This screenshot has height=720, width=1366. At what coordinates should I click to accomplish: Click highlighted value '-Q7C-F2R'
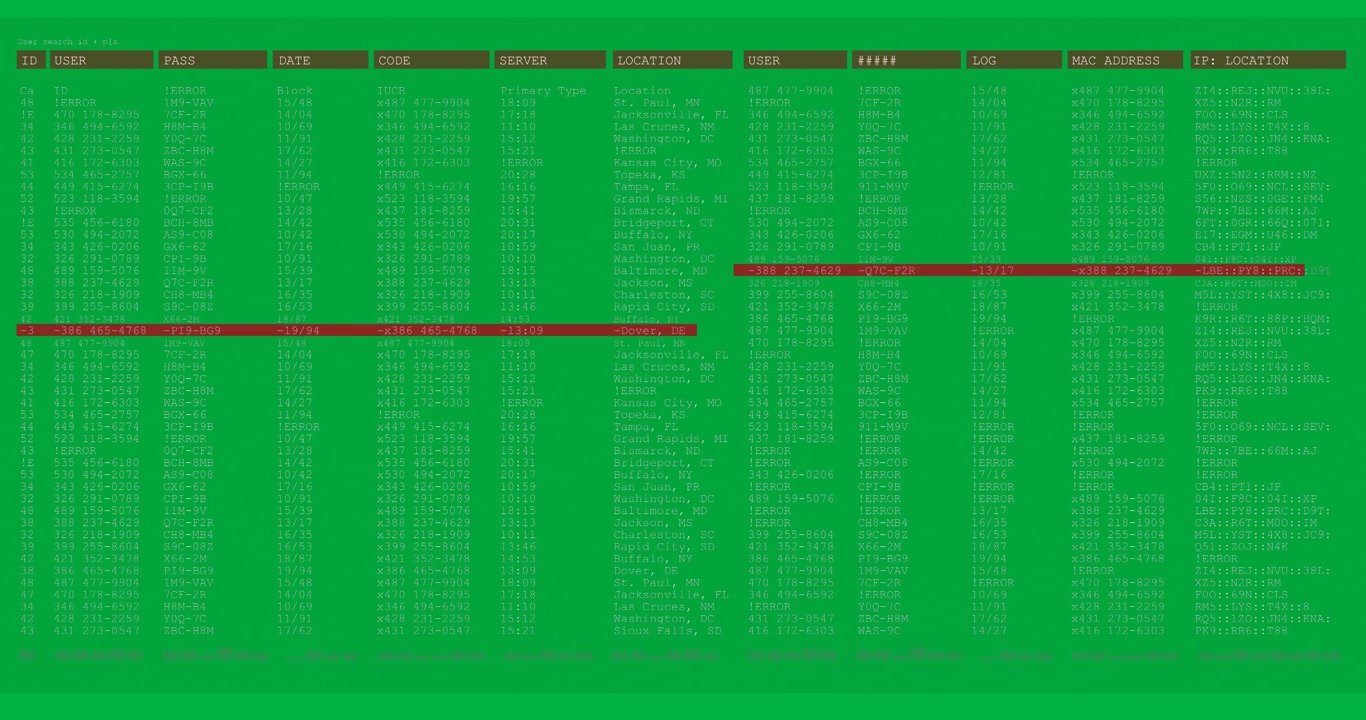886,271
